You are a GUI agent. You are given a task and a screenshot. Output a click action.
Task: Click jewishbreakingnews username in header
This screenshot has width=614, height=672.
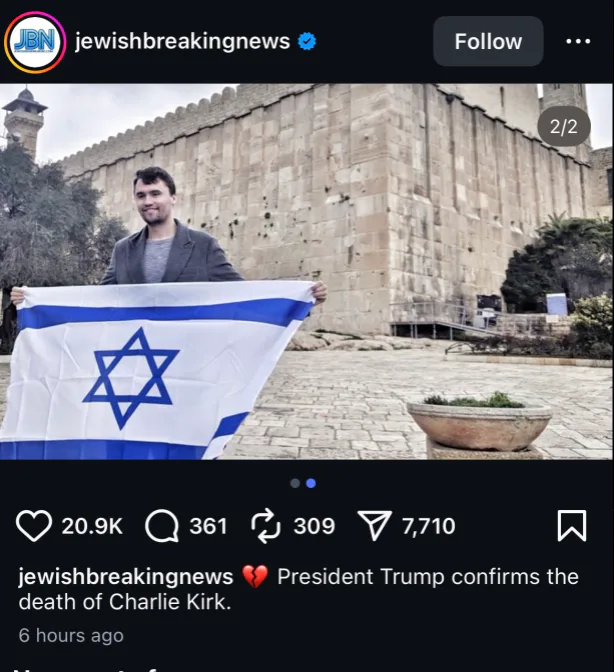coord(183,42)
